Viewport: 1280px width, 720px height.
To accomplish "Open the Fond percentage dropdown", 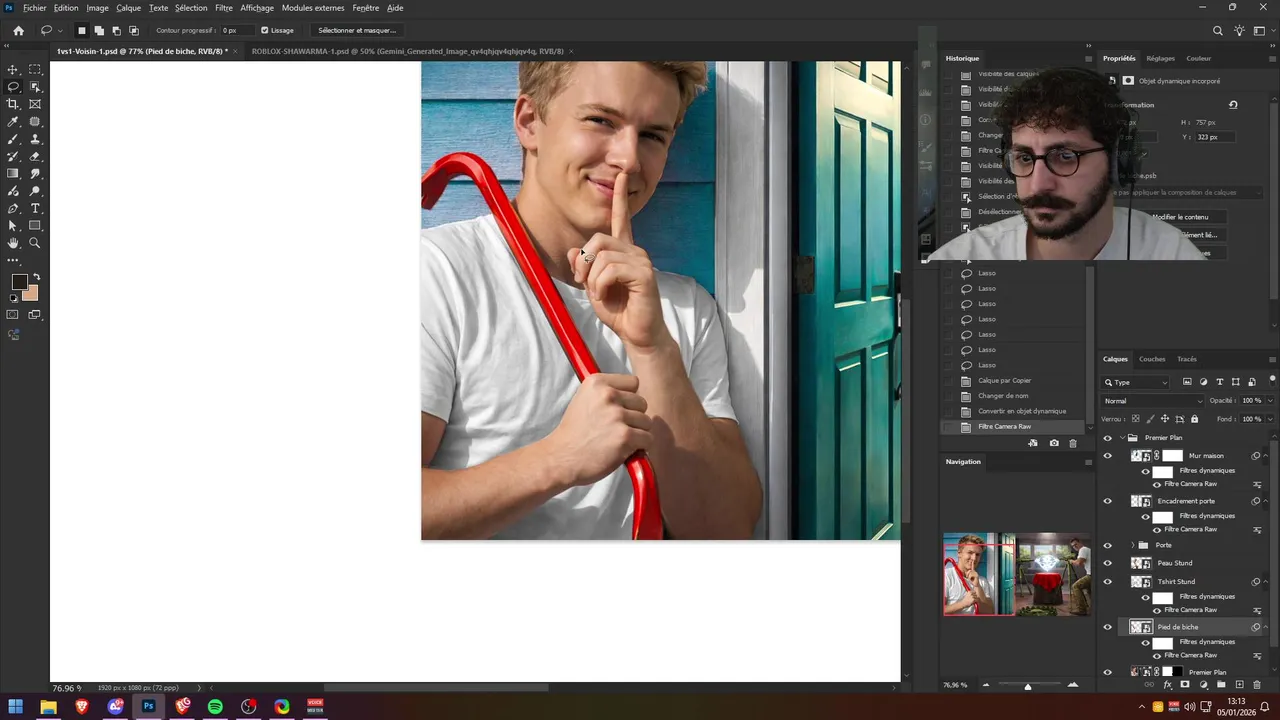I will click(x=1270, y=419).
